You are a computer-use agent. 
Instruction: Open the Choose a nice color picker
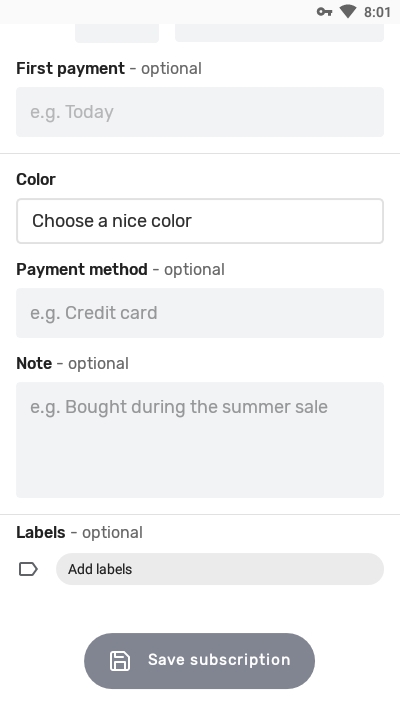tap(200, 221)
